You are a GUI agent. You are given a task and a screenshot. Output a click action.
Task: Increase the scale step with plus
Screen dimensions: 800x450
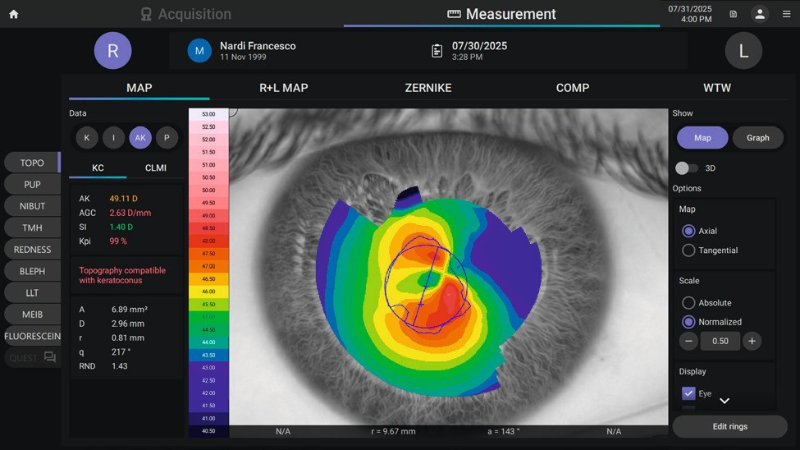pyautogui.click(x=752, y=341)
